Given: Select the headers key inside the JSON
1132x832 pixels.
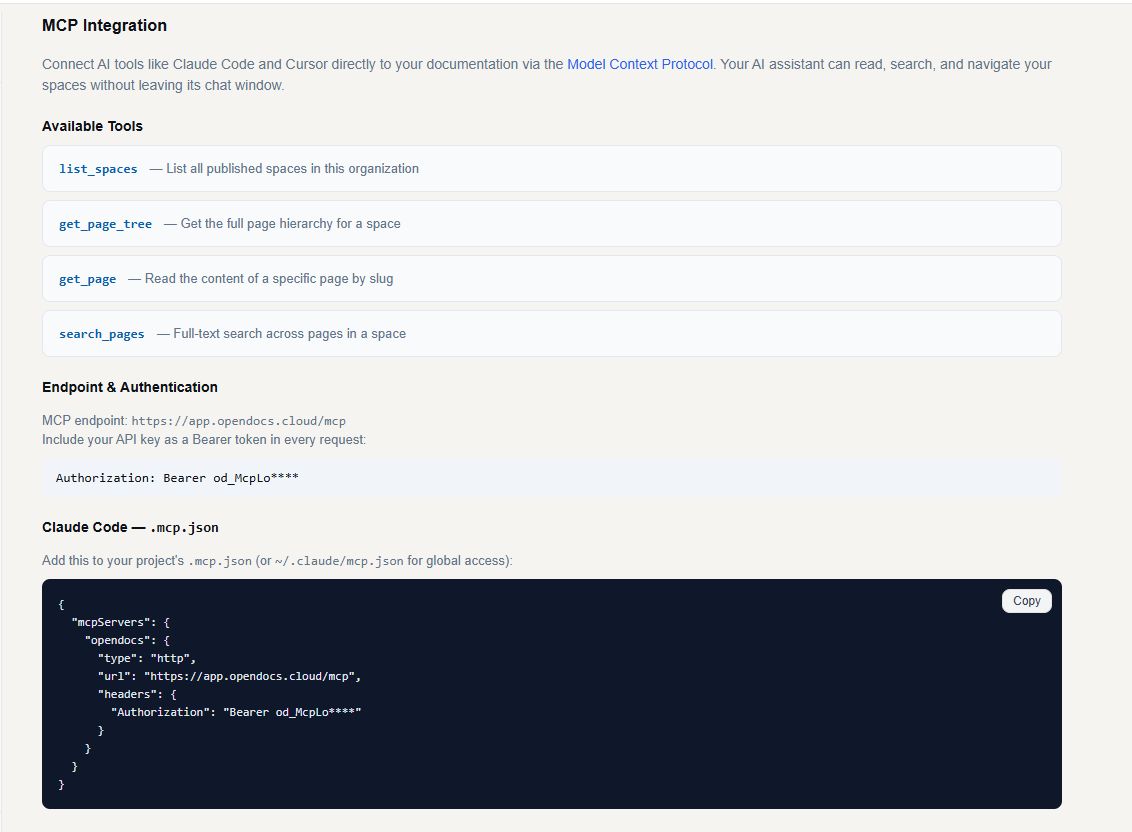Looking at the screenshot, I should [135, 693].
